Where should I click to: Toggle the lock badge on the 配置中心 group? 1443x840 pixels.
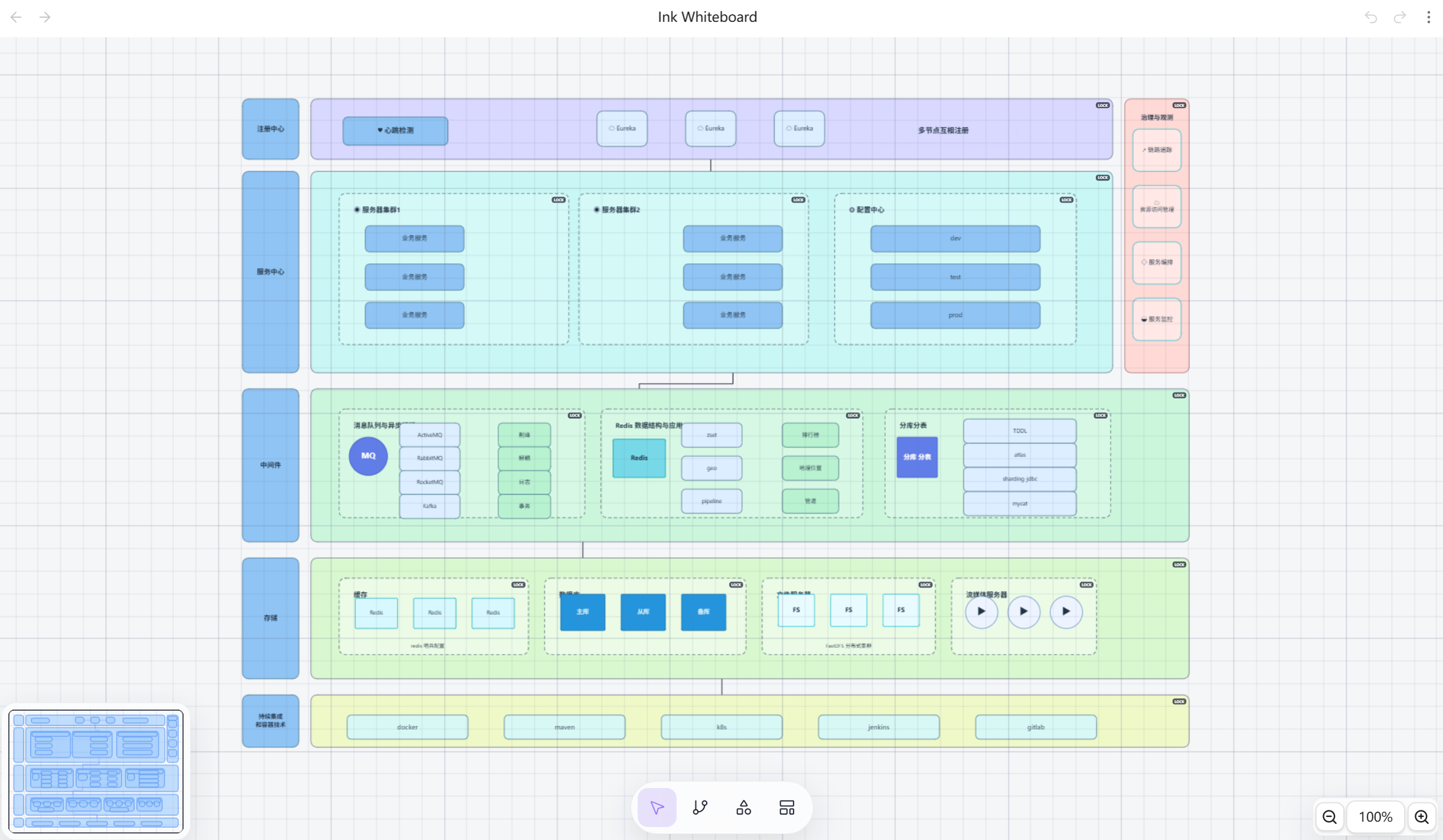pyautogui.click(x=1066, y=200)
